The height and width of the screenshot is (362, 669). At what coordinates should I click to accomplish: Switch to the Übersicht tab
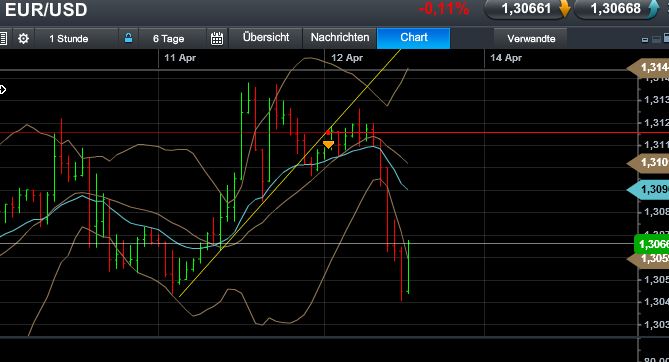pos(266,38)
